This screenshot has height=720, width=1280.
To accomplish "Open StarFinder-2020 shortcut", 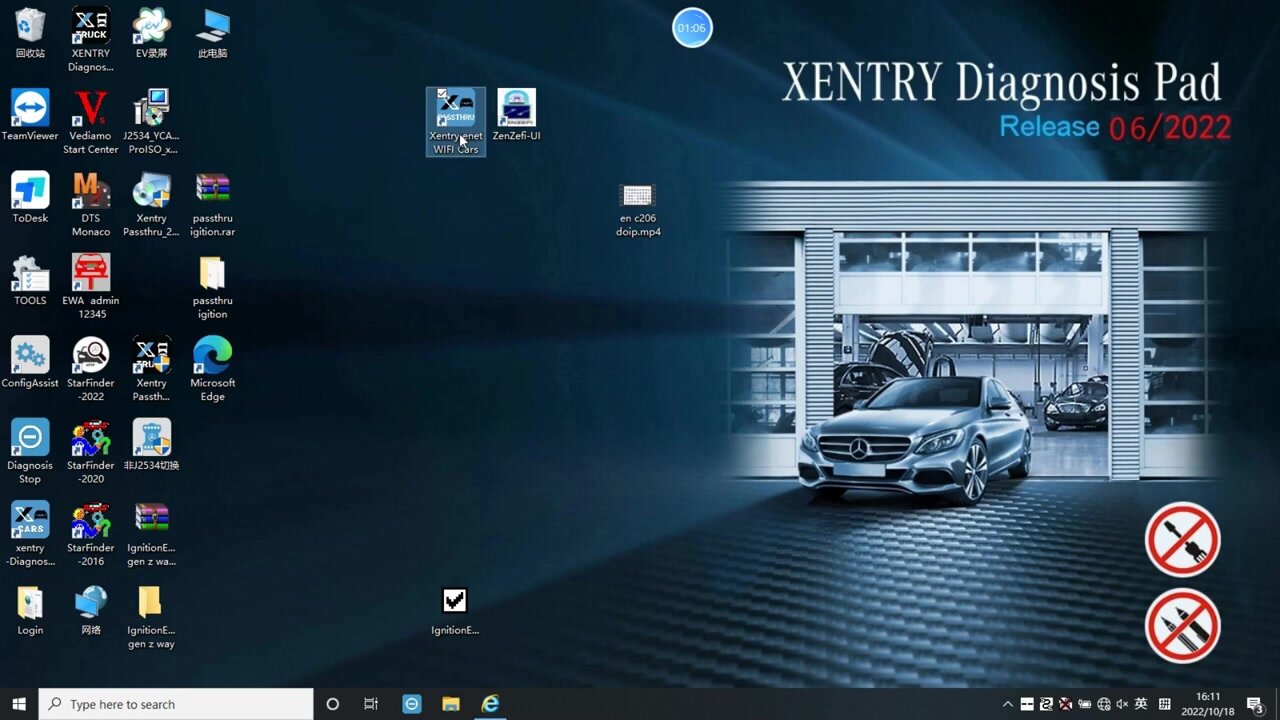I will (91, 451).
